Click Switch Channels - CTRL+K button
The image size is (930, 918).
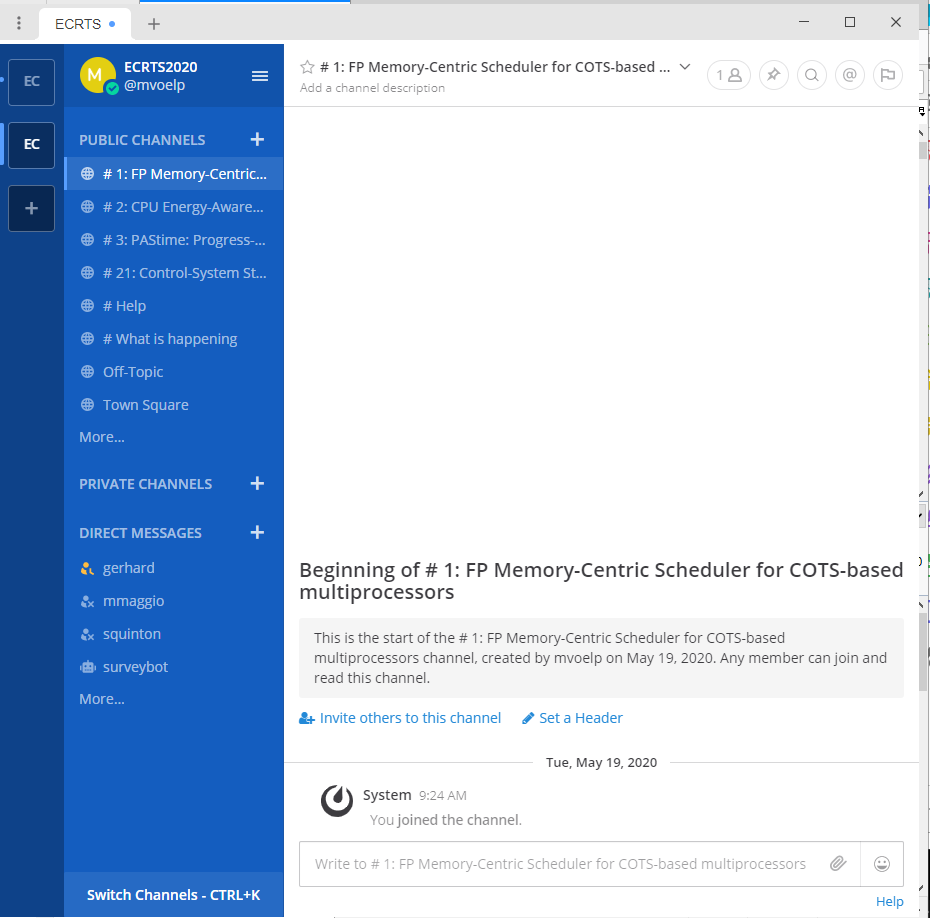coord(174,894)
